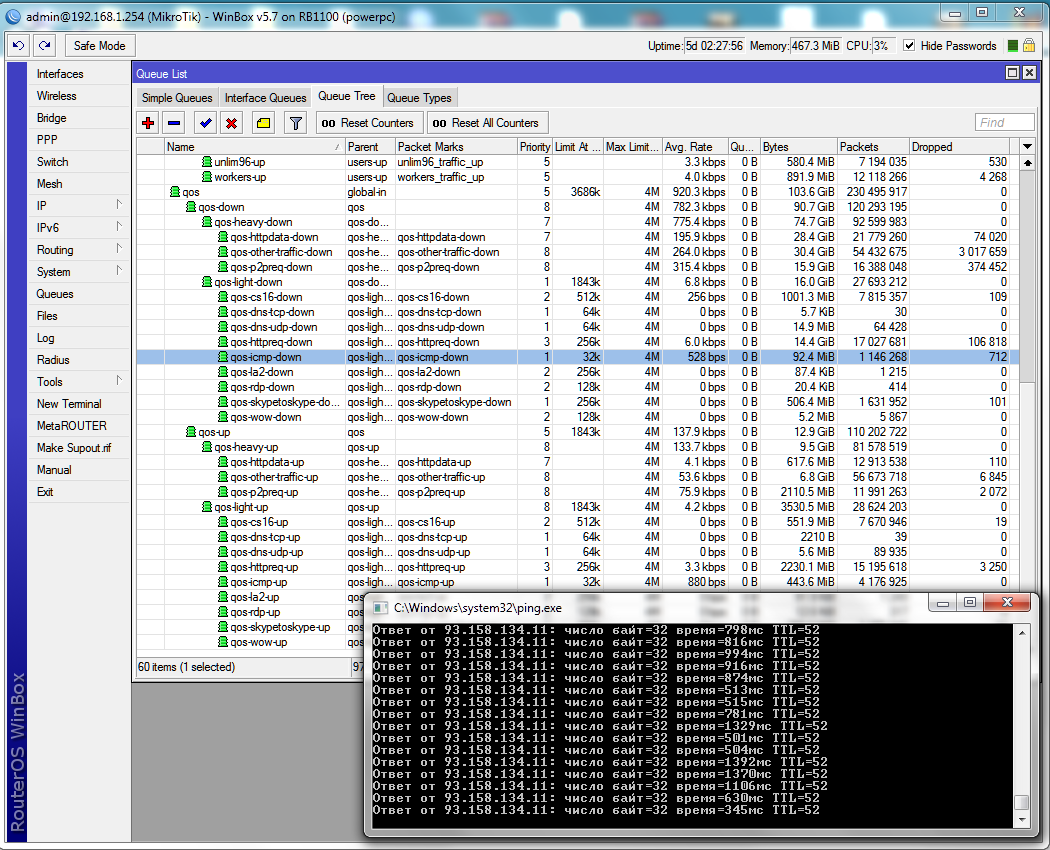Collapse the qos-down tree branch
The width and height of the screenshot is (1050, 850).
point(190,207)
